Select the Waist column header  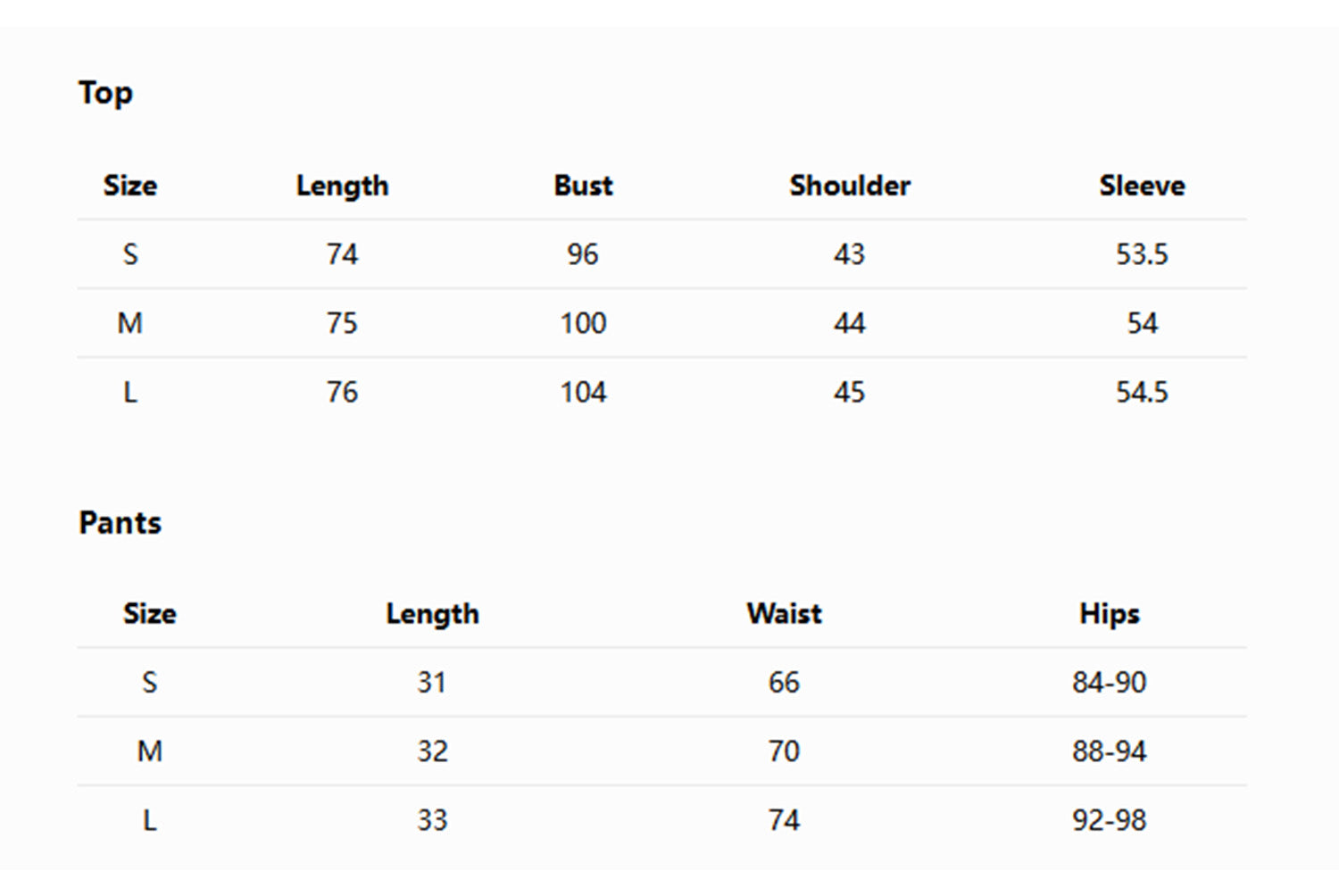[784, 614]
